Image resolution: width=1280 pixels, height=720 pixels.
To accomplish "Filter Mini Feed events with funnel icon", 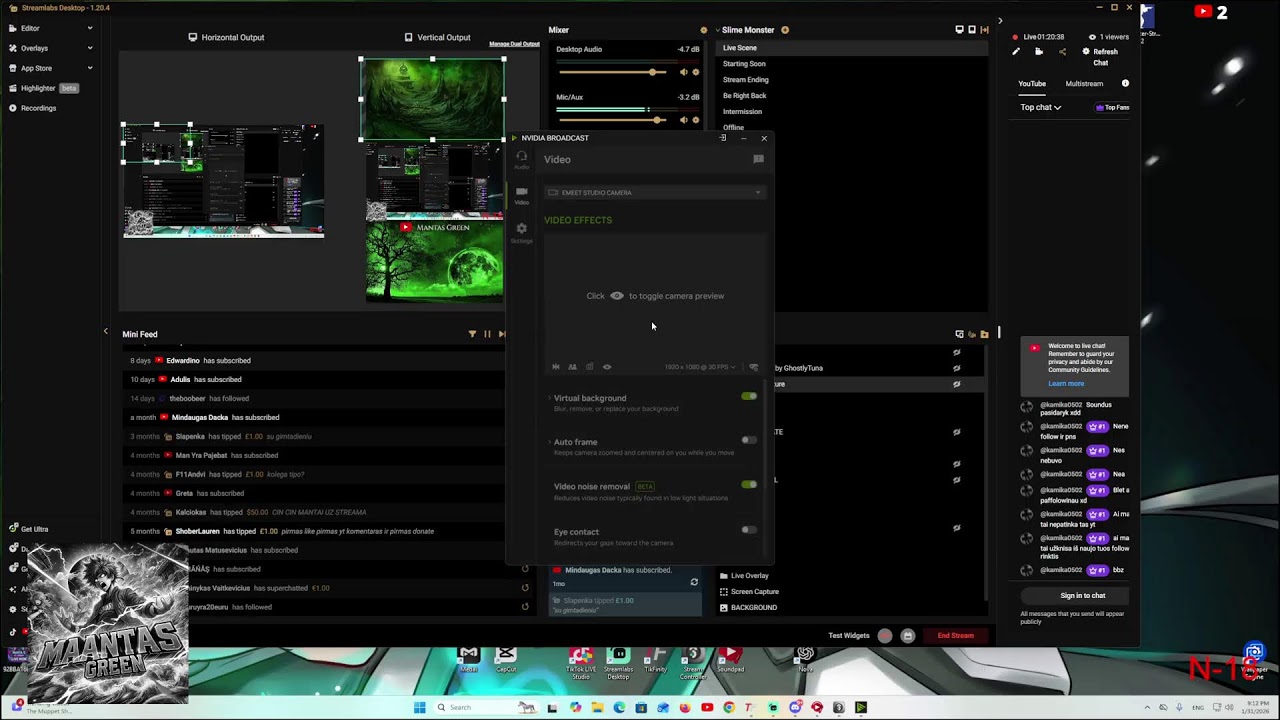I will click(472, 334).
